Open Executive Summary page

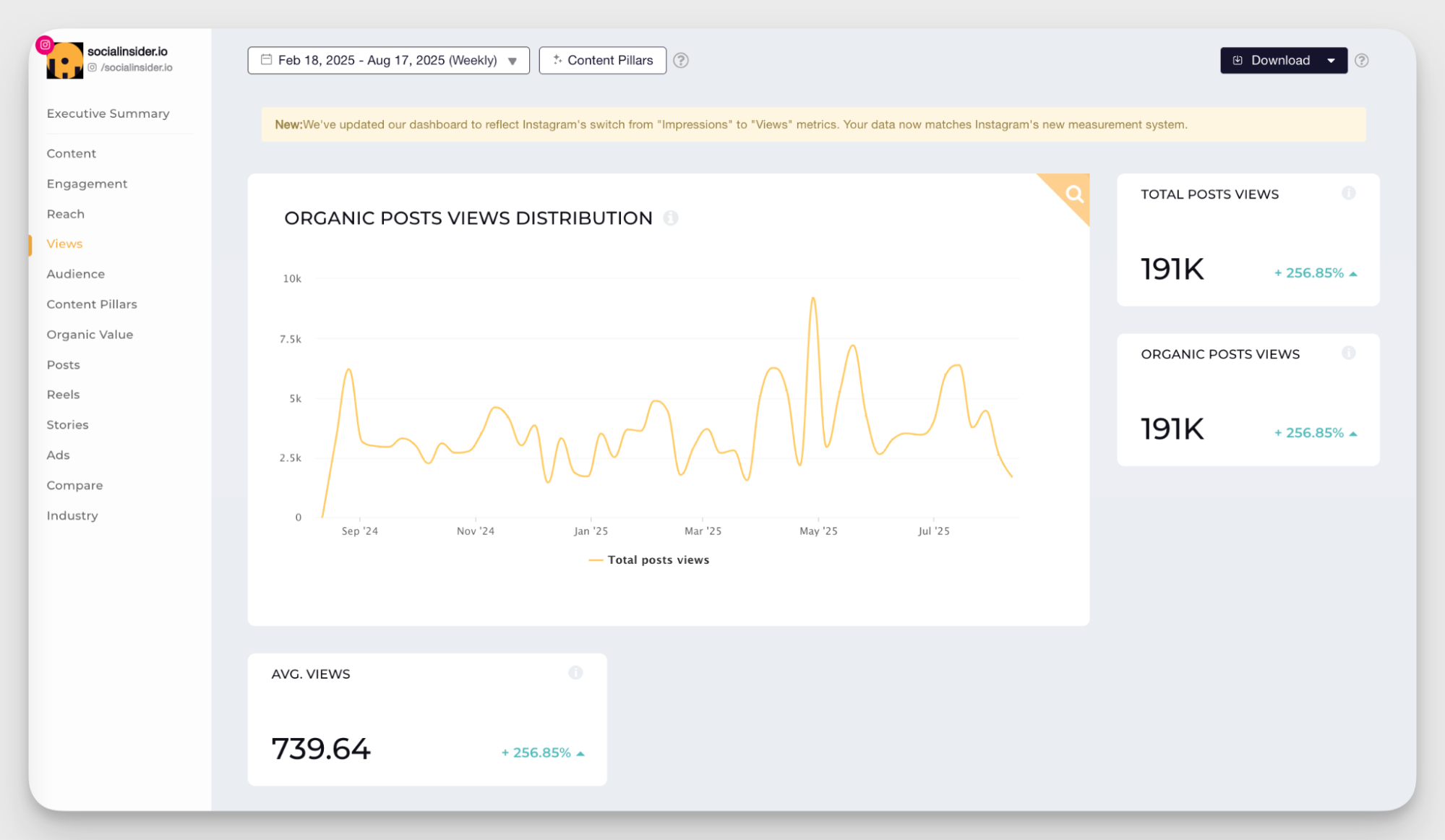(108, 113)
